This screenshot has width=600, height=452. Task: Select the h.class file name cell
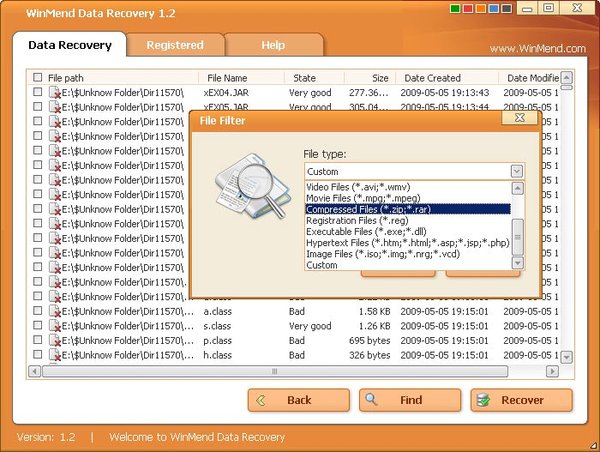pyautogui.click(x=218, y=355)
